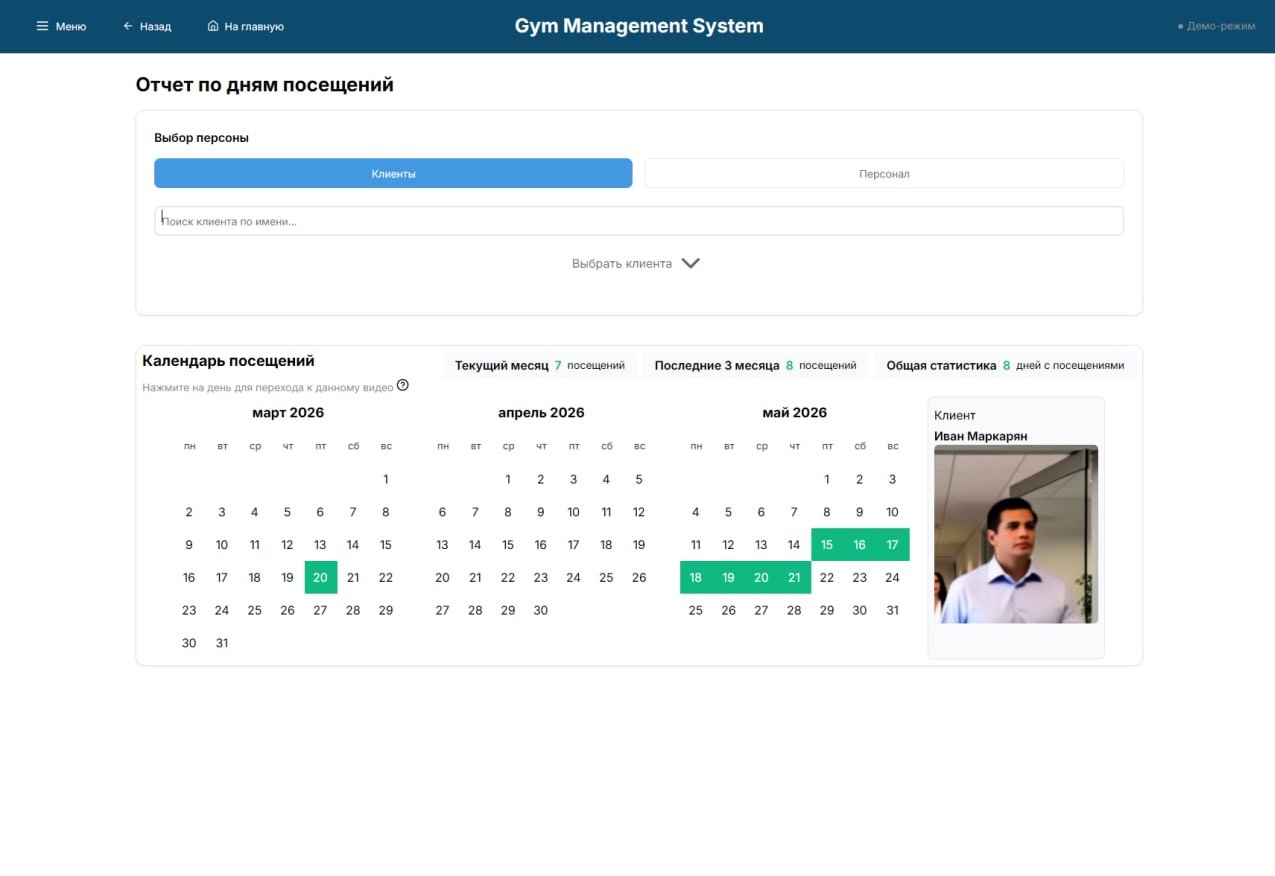
Task: Click the Отчет по дням посещений heading
Action: [265, 85]
